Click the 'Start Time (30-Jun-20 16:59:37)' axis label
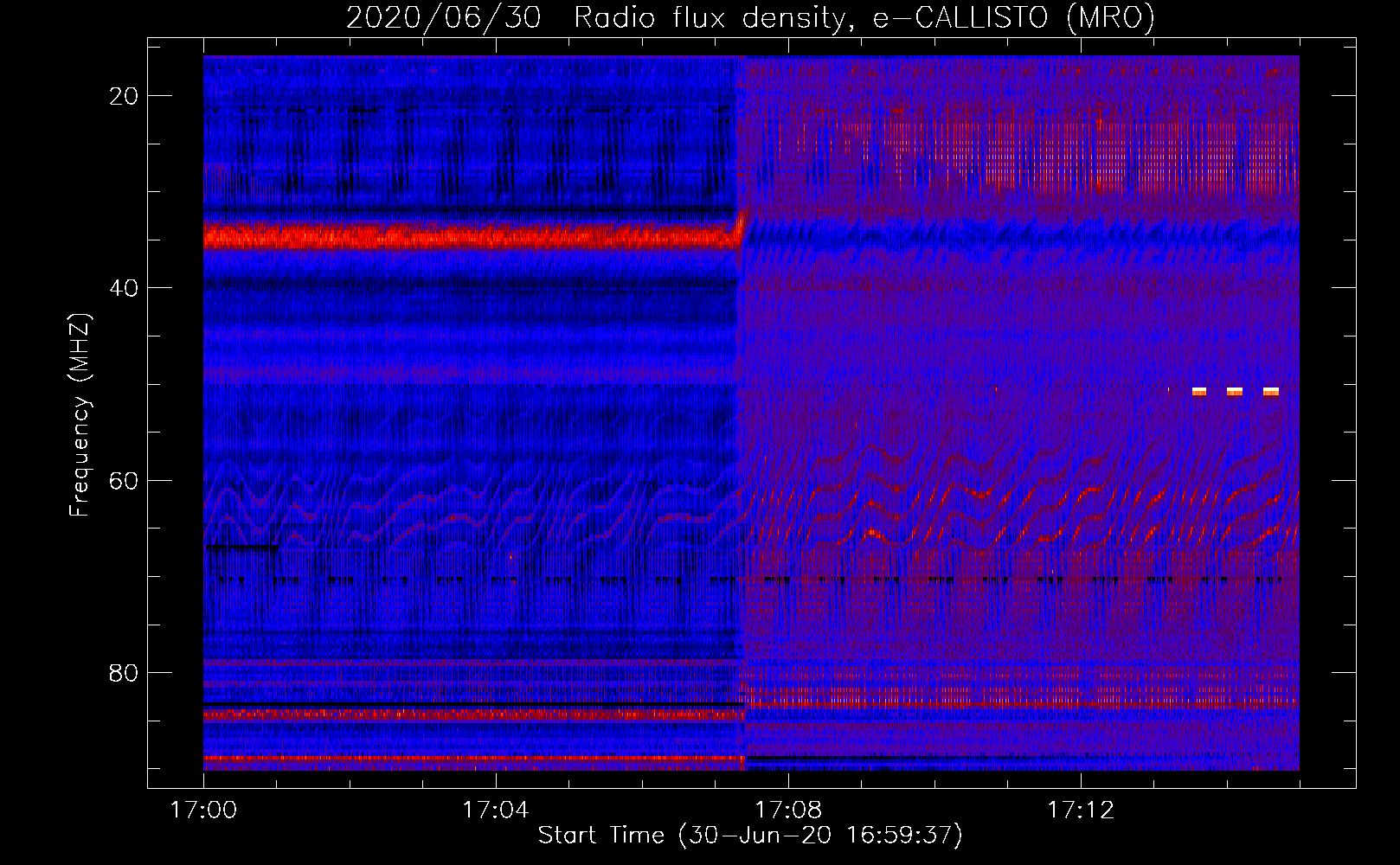The height and width of the screenshot is (865, 1400). (750, 836)
